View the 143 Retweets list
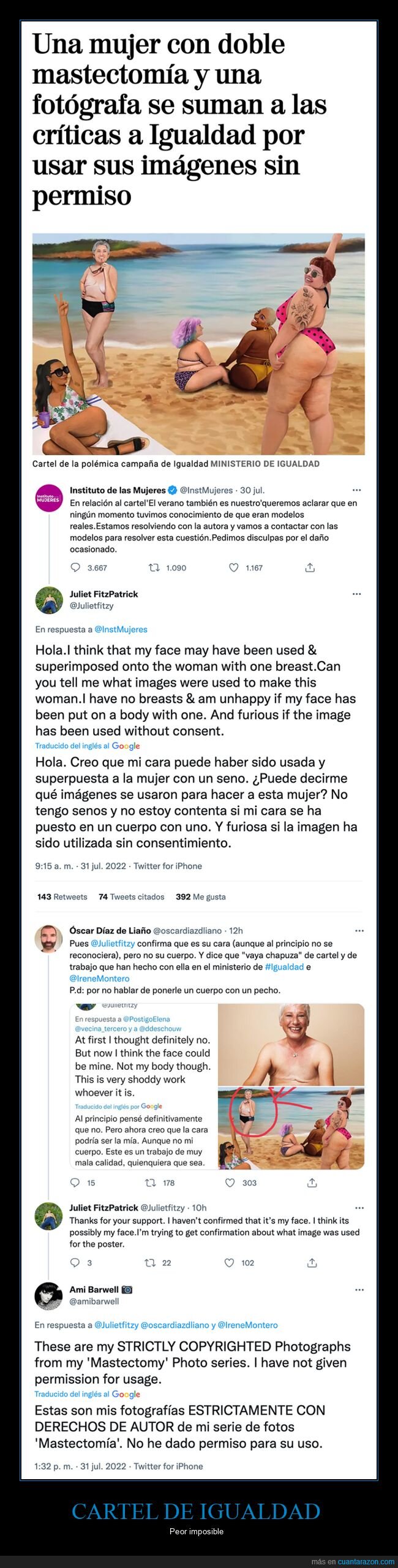The height and width of the screenshot is (1568, 398). pos(62,896)
